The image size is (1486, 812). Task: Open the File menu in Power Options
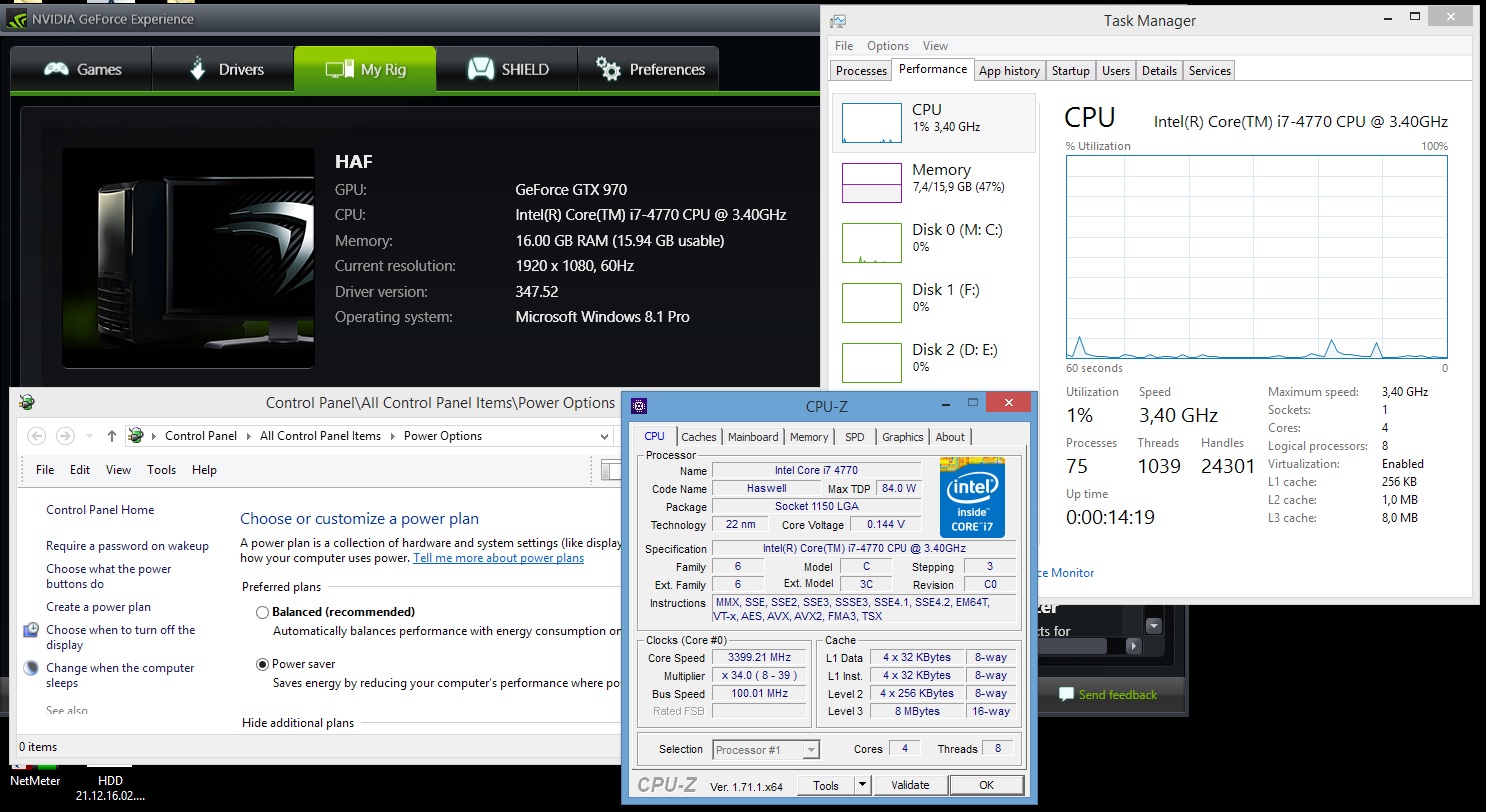click(45, 470)
